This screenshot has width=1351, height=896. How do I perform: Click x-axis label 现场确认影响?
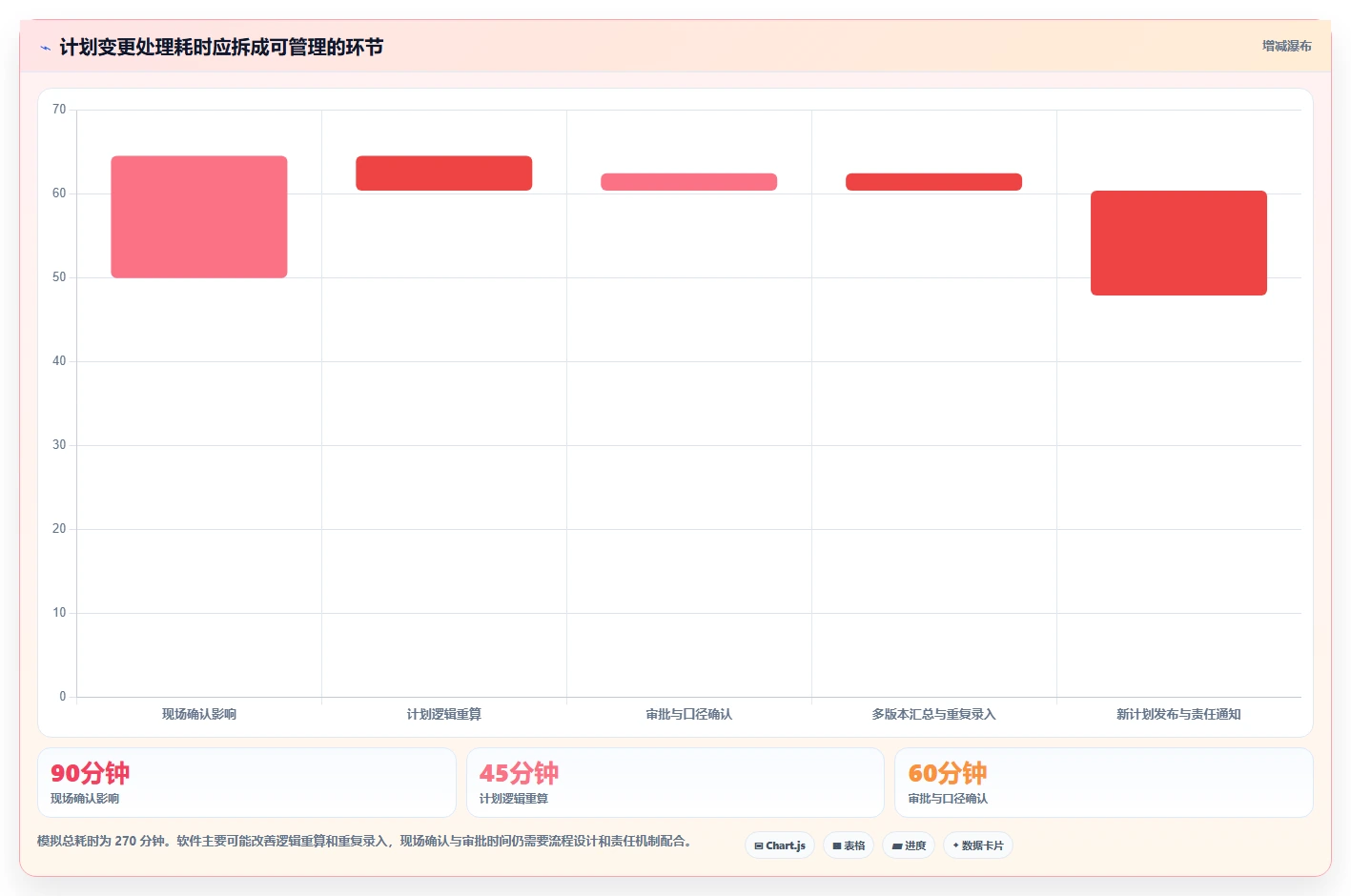[199, 714]
